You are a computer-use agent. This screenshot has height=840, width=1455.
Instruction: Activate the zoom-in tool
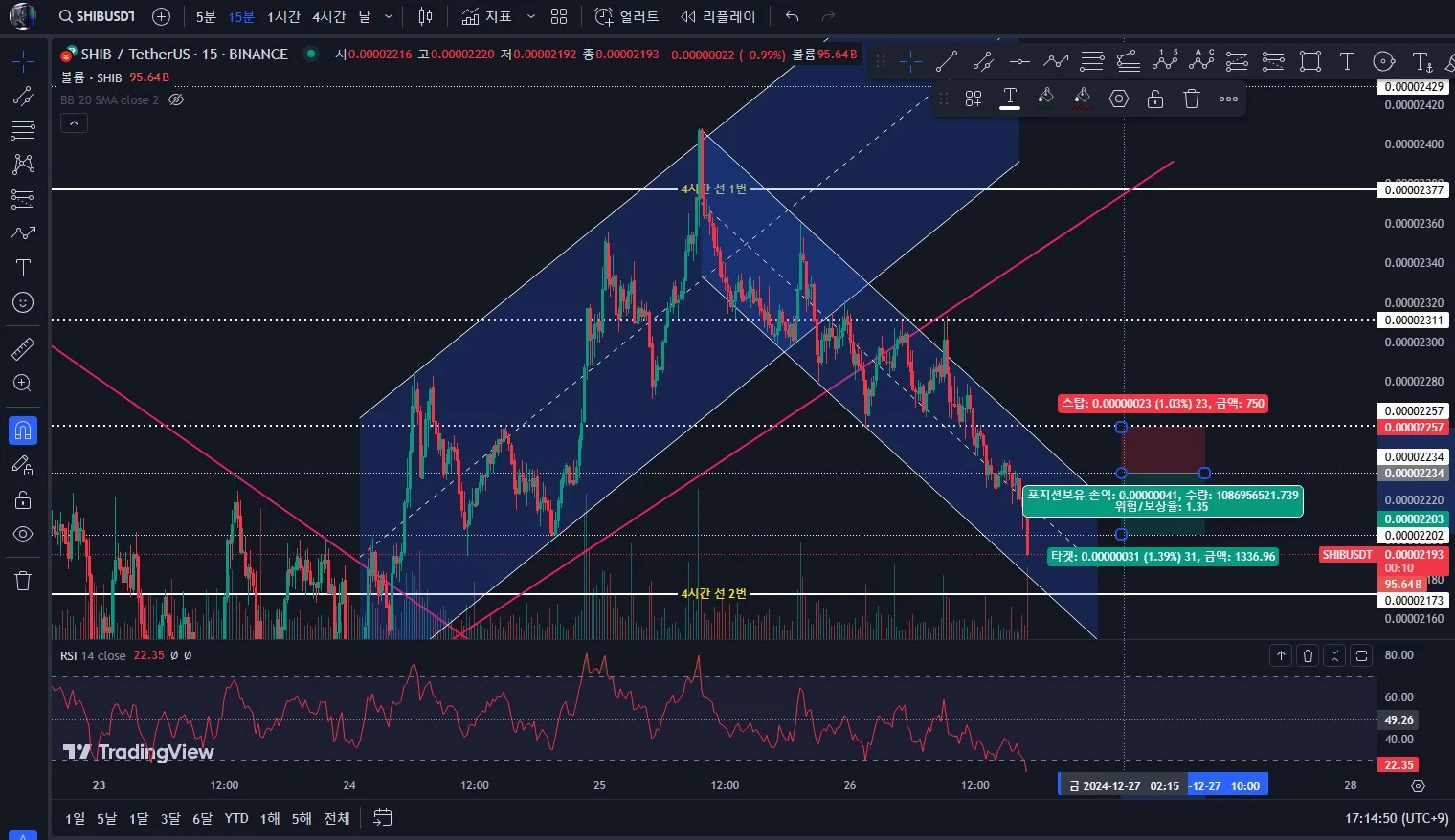pyautogui.click(x=23, y=383)
